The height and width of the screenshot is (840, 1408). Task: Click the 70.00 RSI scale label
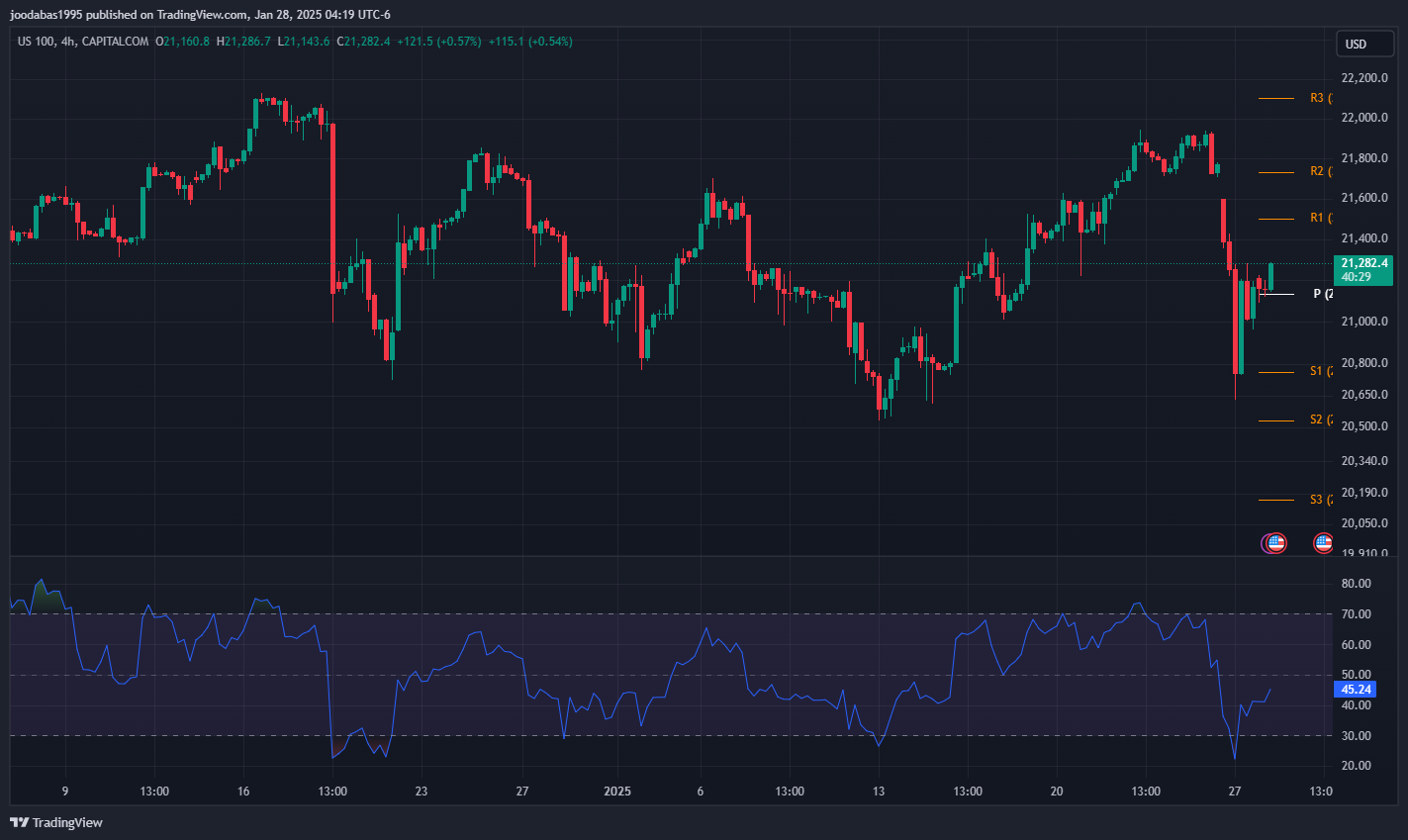click(x=1356, y=614)
